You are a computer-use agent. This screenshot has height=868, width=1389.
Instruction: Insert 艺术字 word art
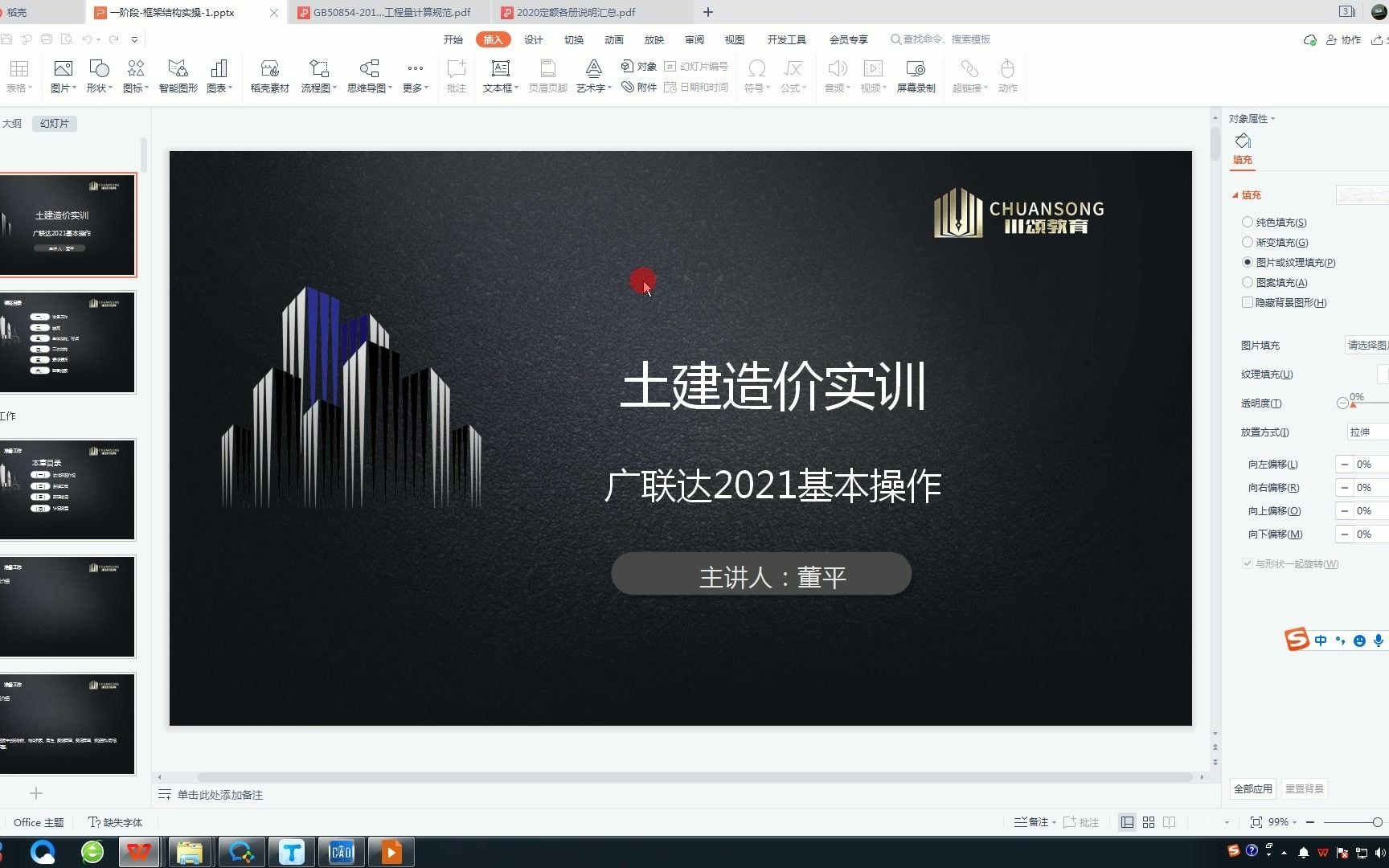tap(593, 76)
